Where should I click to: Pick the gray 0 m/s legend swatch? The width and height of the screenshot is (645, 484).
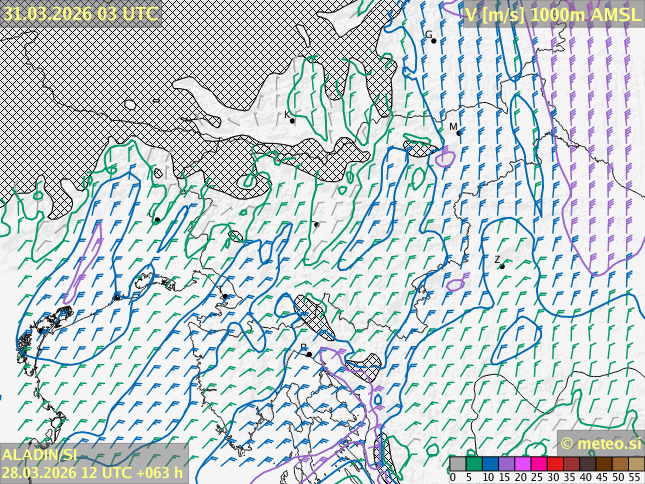point(457,464)
